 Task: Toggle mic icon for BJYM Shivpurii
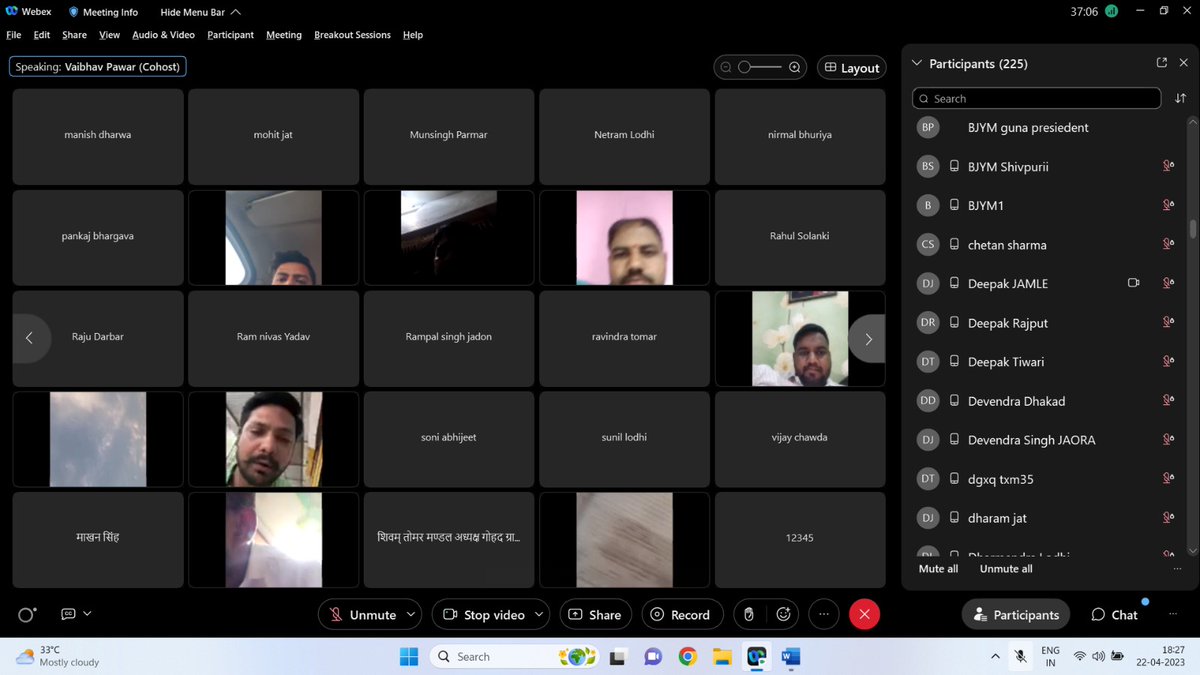[x=1168, y=166]
